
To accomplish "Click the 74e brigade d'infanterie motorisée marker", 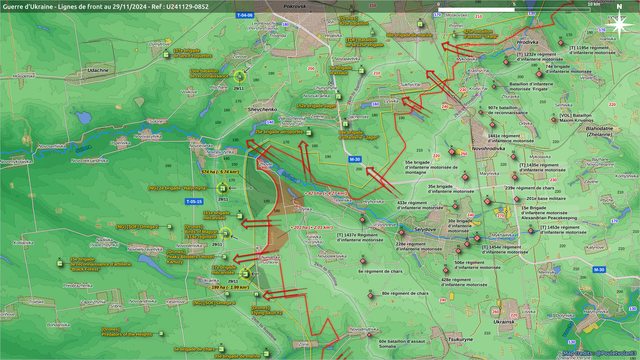I will 539,74.
